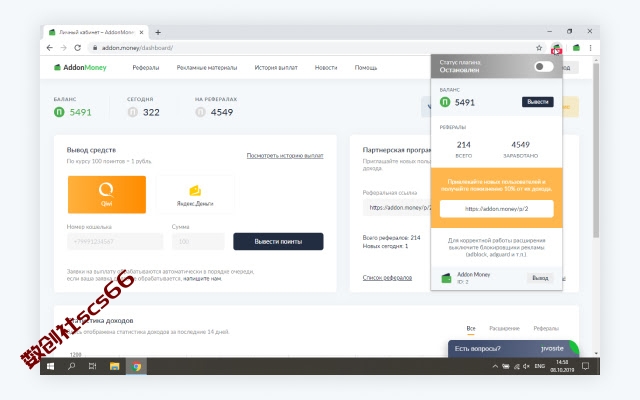Click the напишите нам link
The height and width of the screenshot is (400, 640).
point(202,278)
